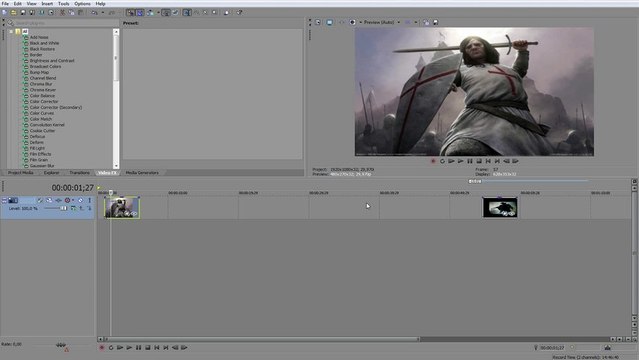
Task: Select Brightness and Contrast effect
Action: pos(52,60)
